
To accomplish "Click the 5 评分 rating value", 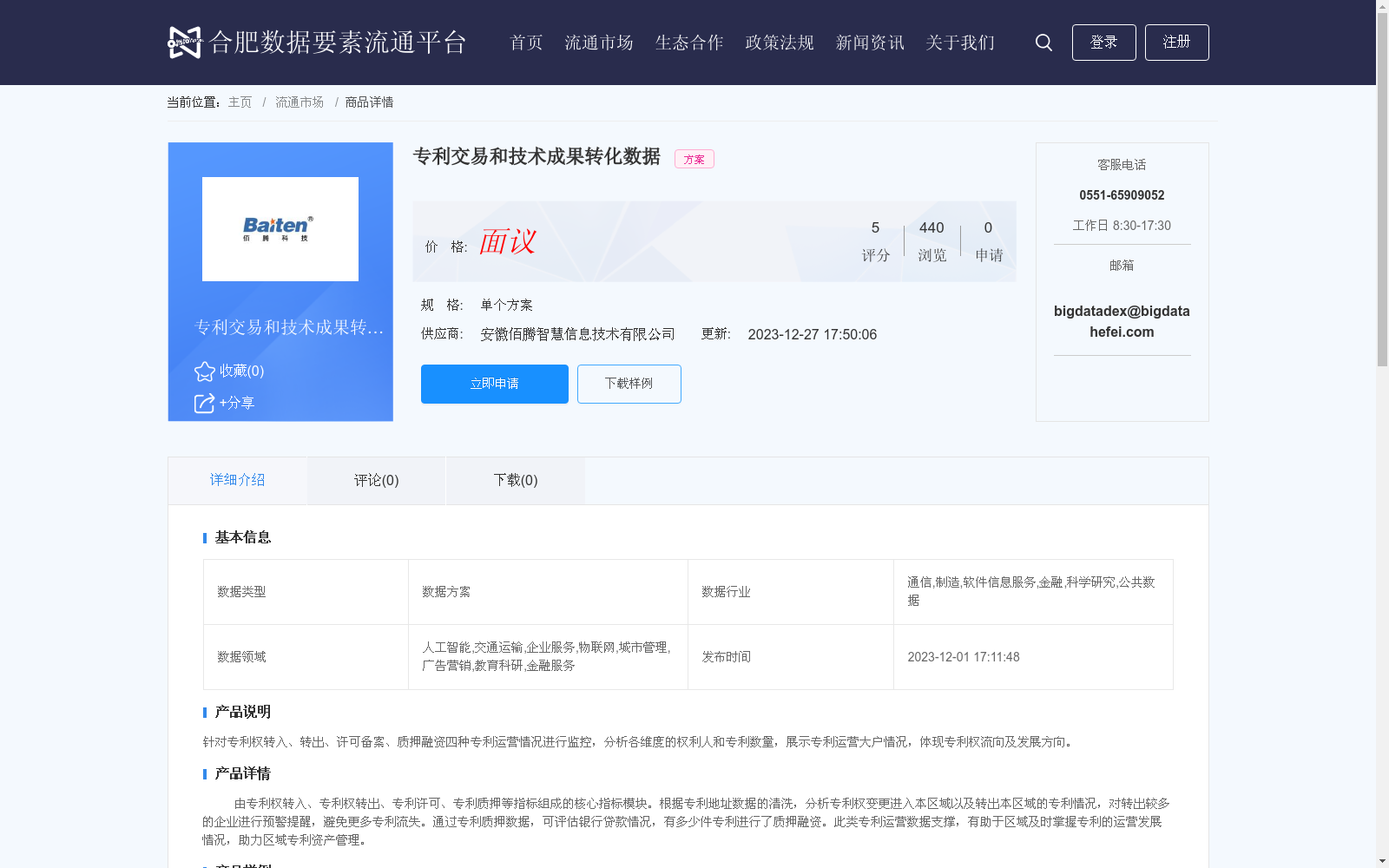I will click(x=875, y=241).
